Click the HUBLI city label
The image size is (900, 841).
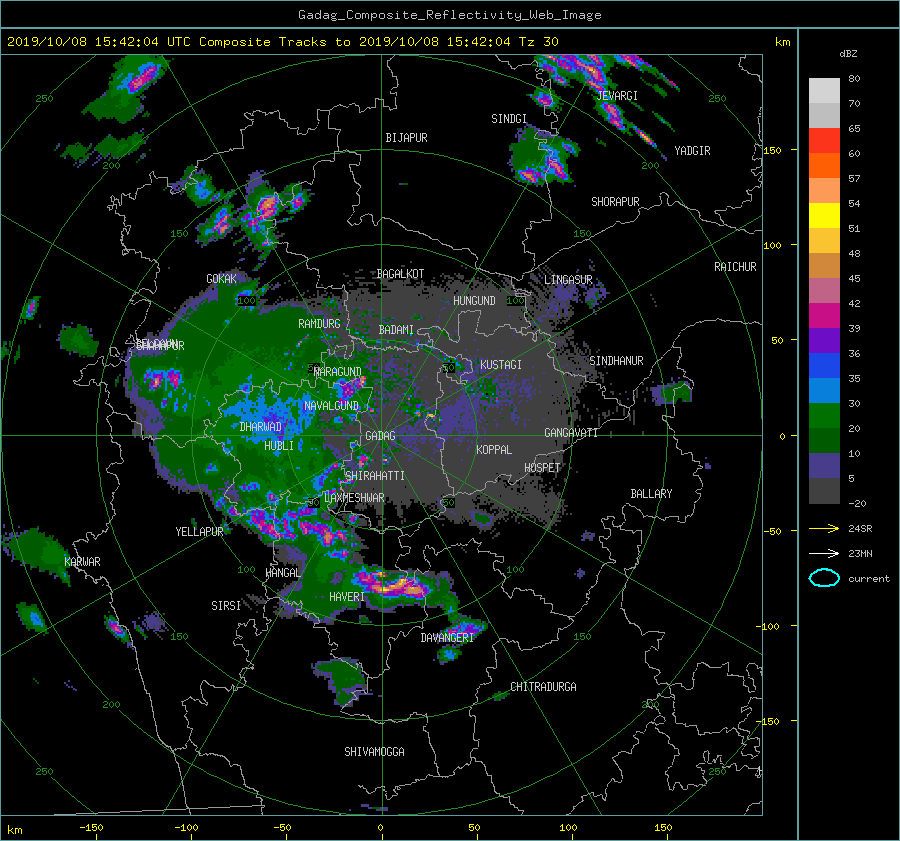pyautogui.click(x=279, y=446)
